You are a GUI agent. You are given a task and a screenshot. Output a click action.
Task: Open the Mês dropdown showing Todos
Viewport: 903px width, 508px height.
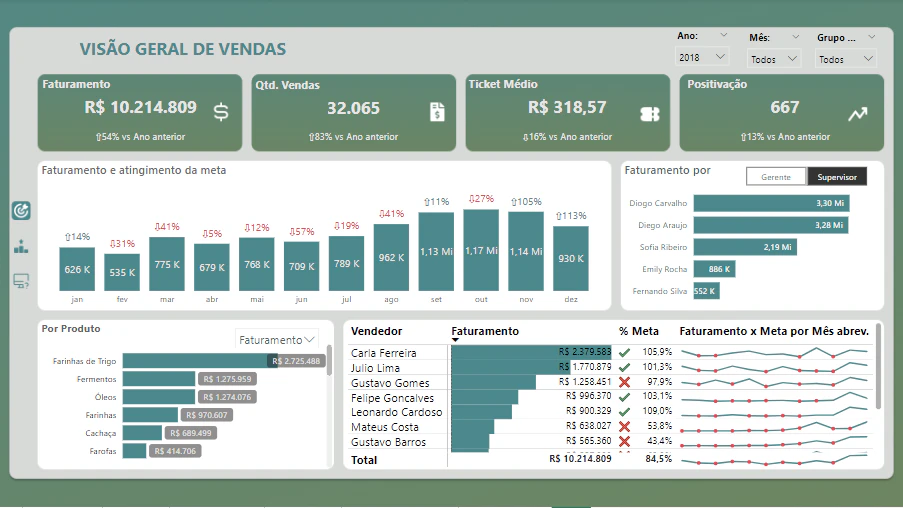click(x=773, y=59)
